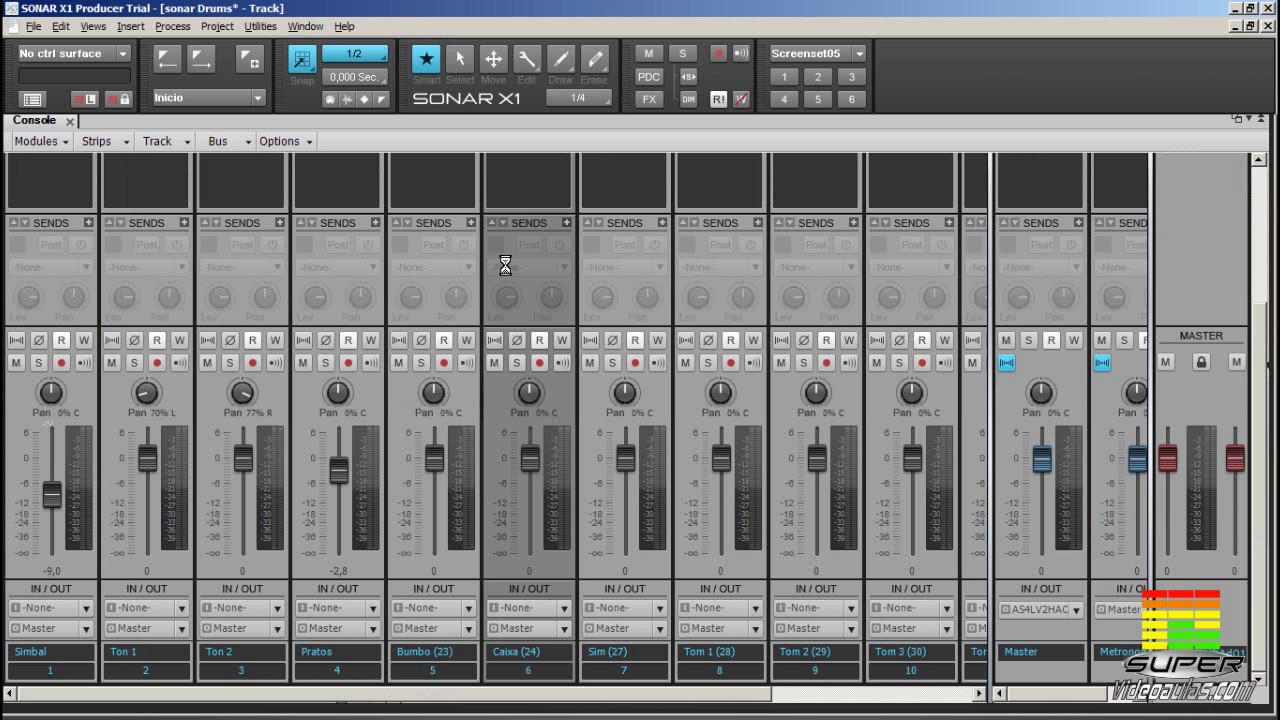
Task: Click the Caixa (24) track name field
Action: coord(529,651)
